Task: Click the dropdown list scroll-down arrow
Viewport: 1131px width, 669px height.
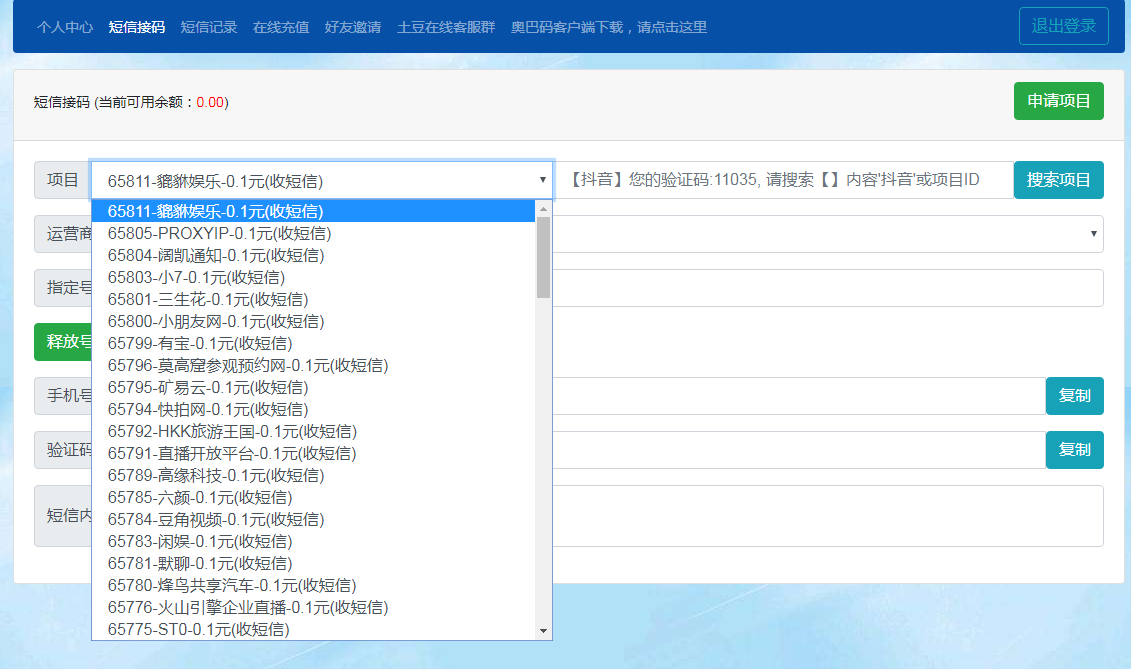Action: (544, 631)
